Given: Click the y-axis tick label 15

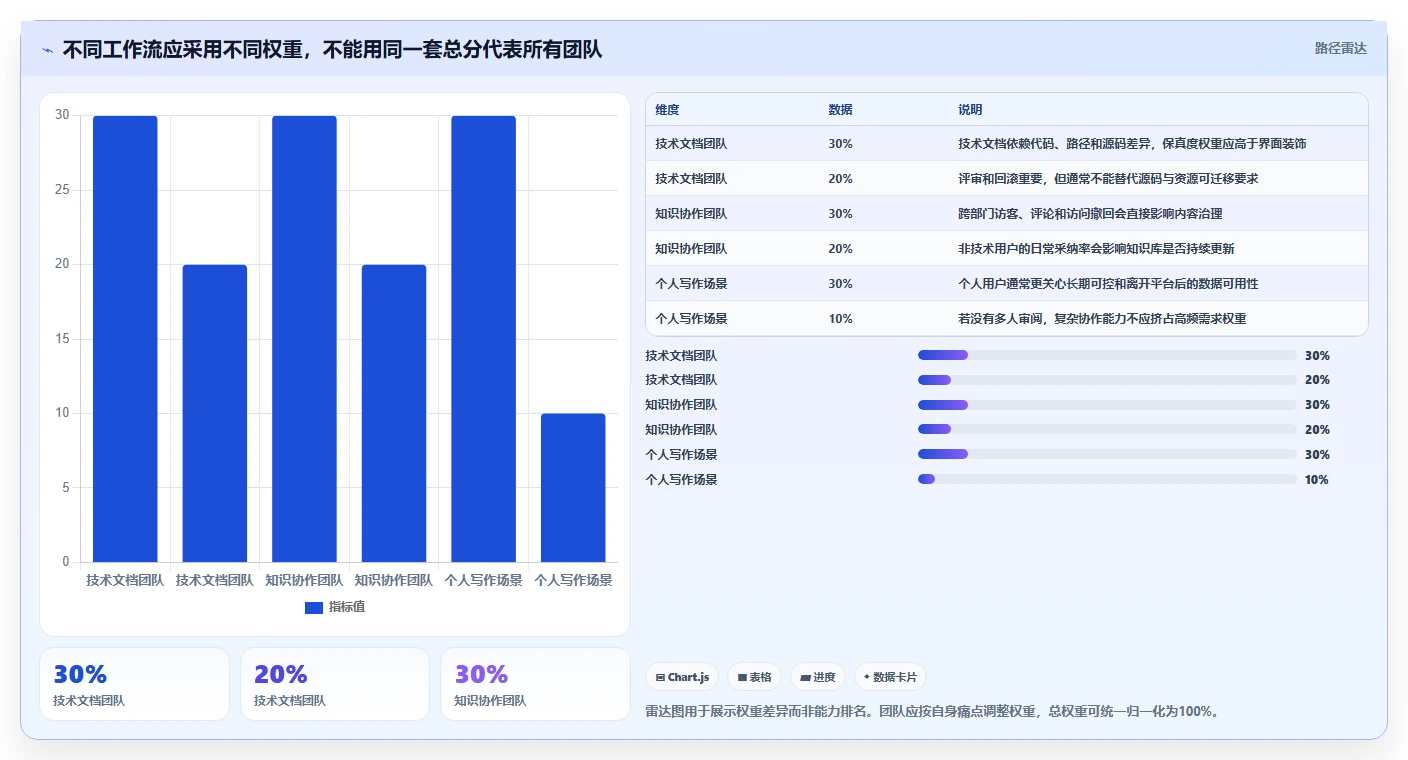Looking at the screenshot, I should tap(62, 339).
